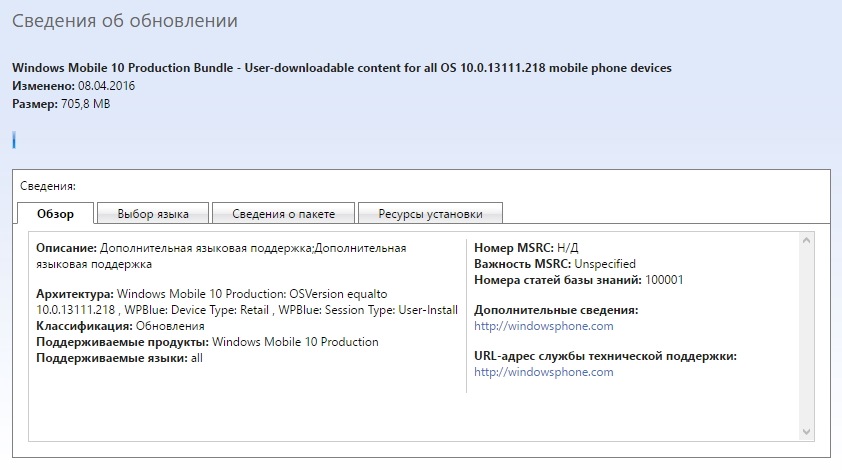Click the Архитектура OSVersion equalto text

click(247, 302)
